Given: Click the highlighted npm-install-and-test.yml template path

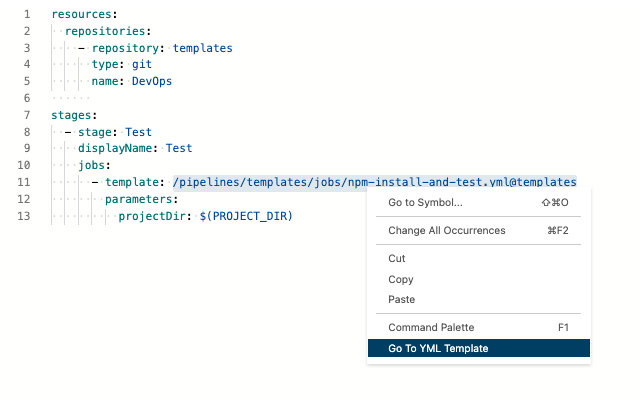Looking at the screenshot, I should (374, 182).
